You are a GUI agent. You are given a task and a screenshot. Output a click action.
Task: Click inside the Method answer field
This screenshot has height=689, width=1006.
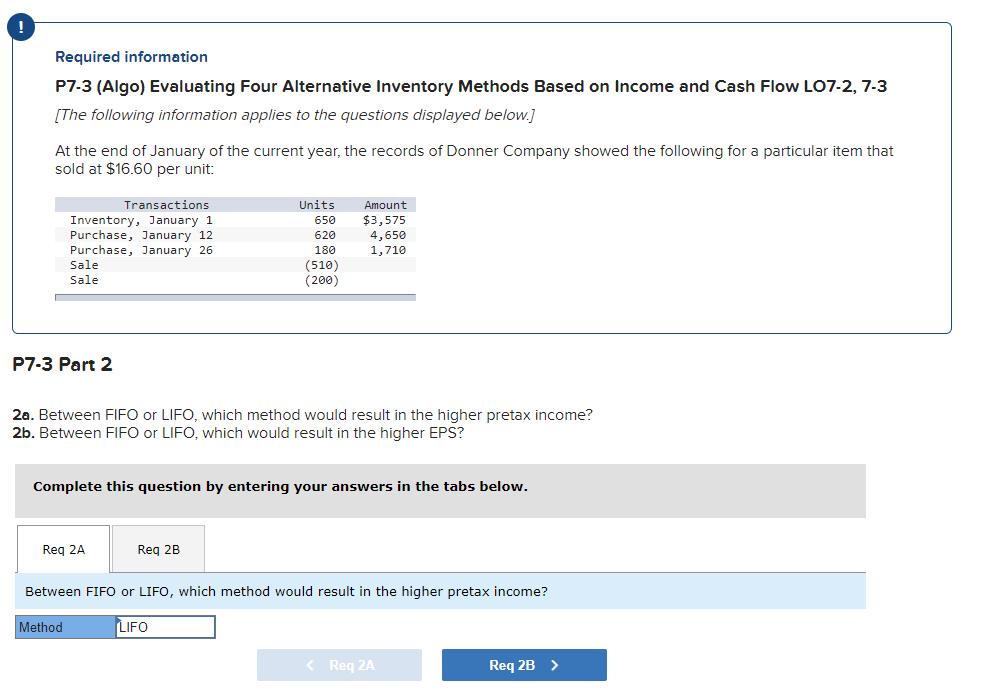(x=165, y=626)
